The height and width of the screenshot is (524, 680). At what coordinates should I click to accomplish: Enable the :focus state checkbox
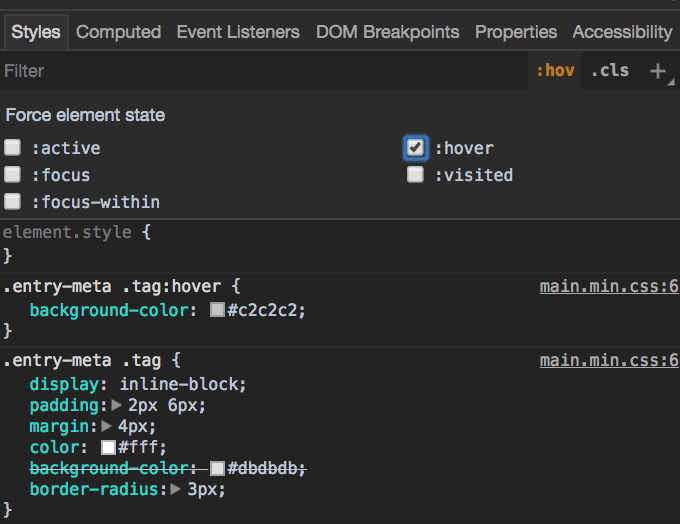(13, 175)
